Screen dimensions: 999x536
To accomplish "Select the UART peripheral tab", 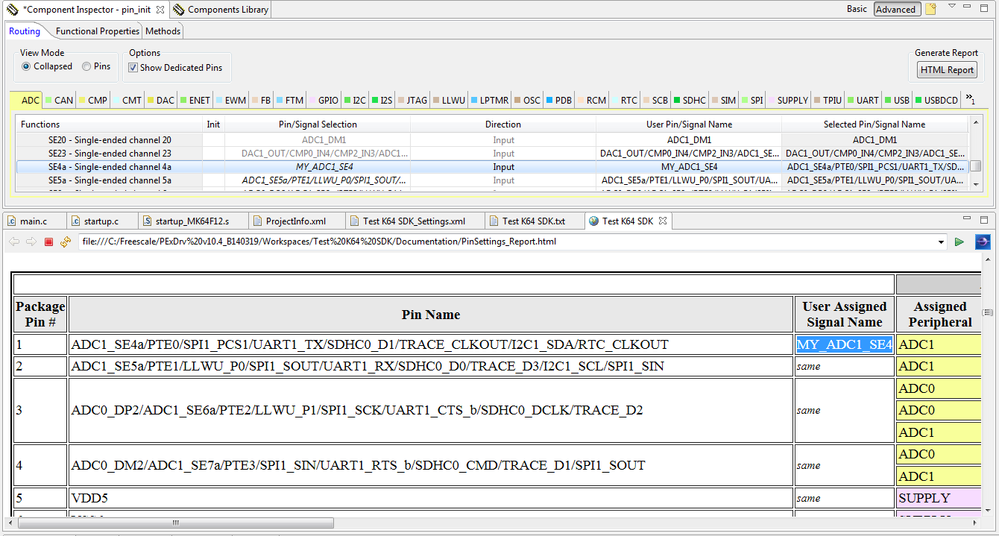I will 863,100.
